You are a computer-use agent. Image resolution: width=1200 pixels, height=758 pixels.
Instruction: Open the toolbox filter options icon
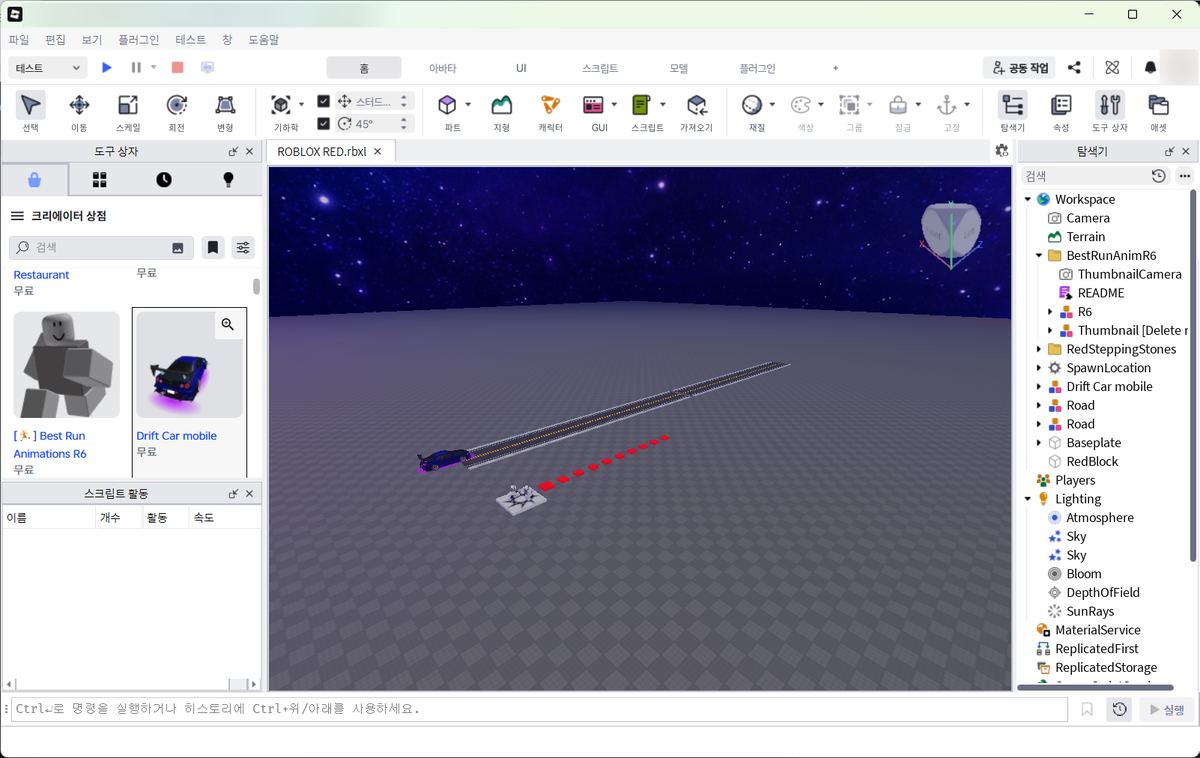(242, 247)
